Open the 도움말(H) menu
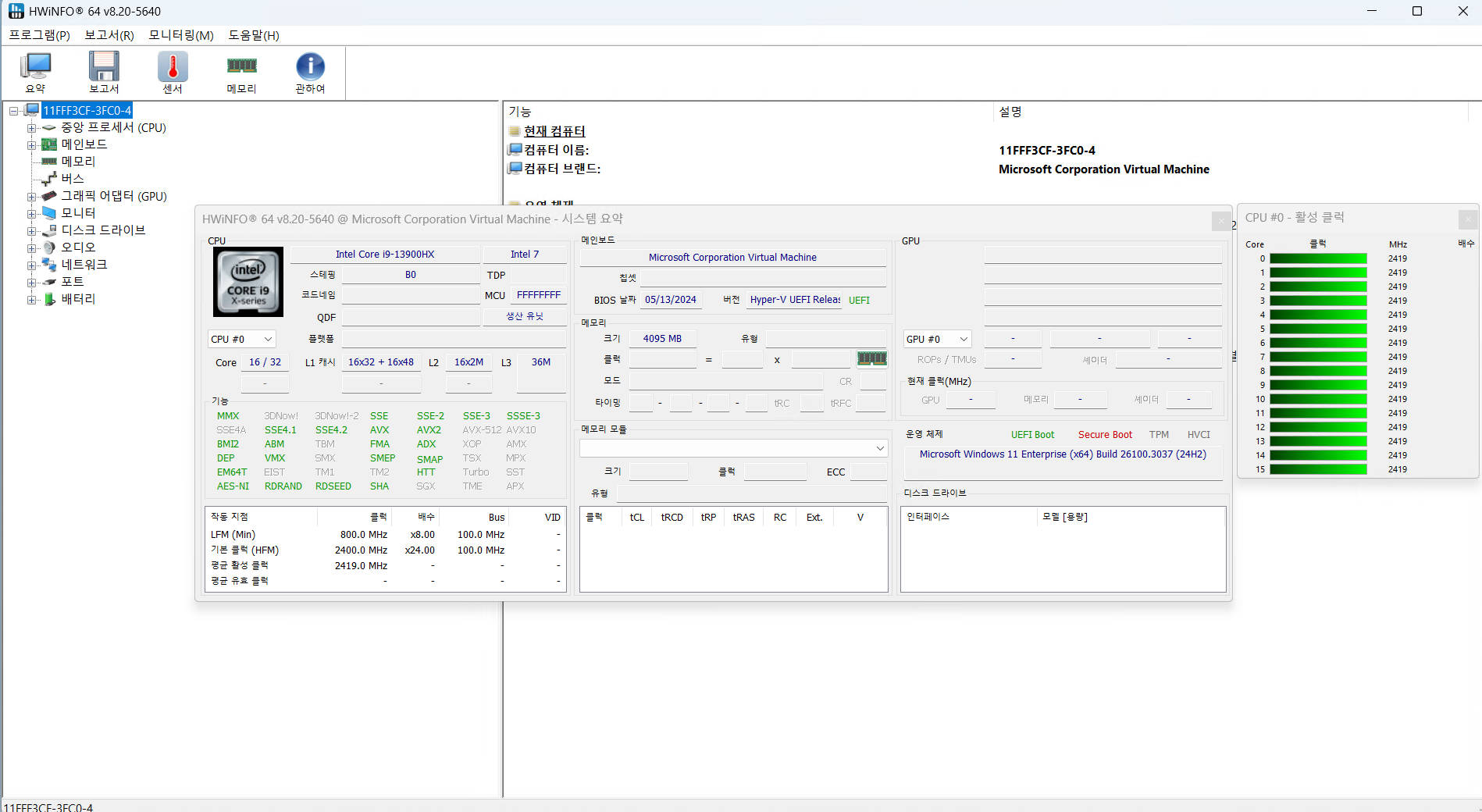1482x812 pixels. [x=254, y=35]
